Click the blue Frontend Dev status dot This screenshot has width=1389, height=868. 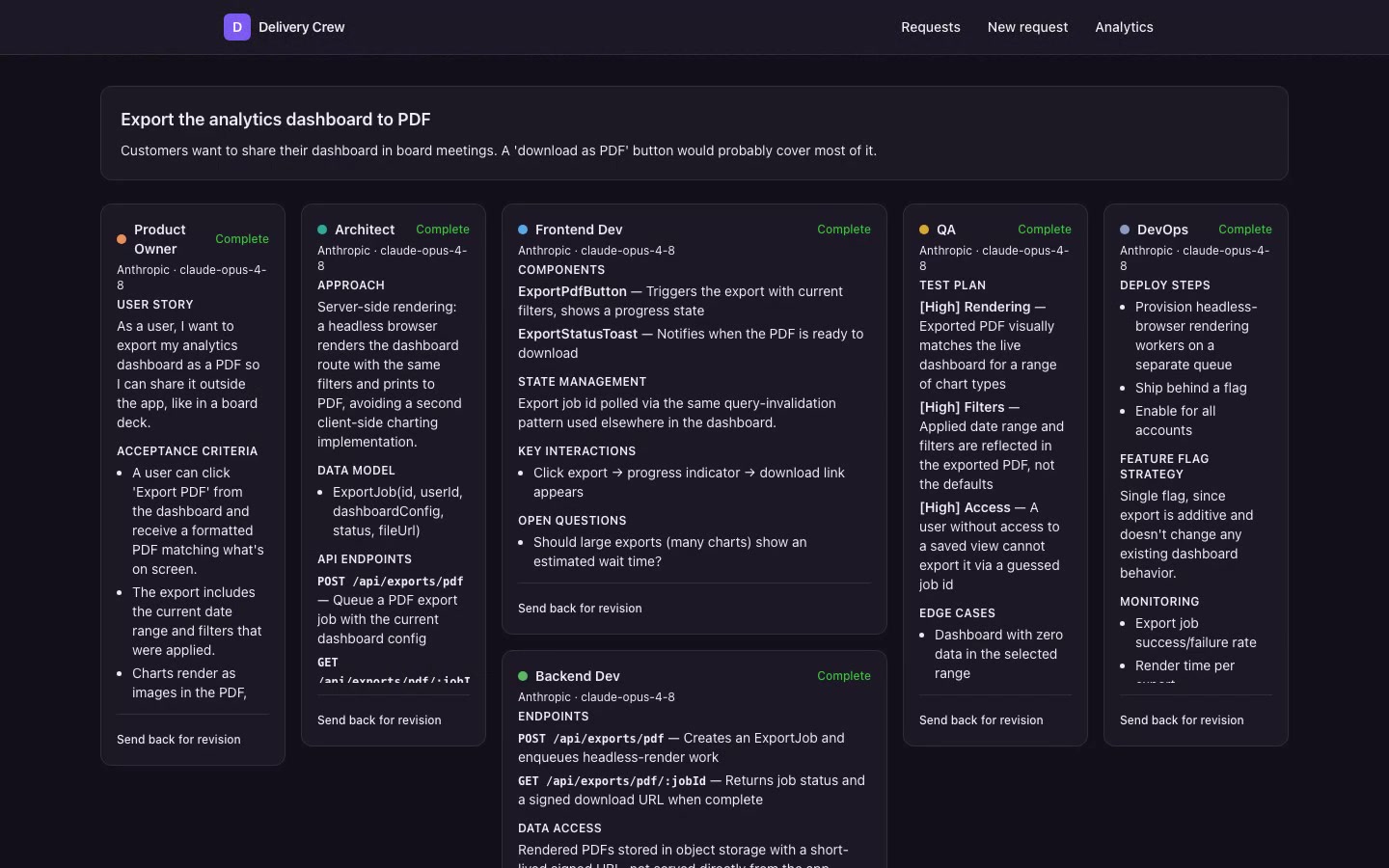(523, 230)
